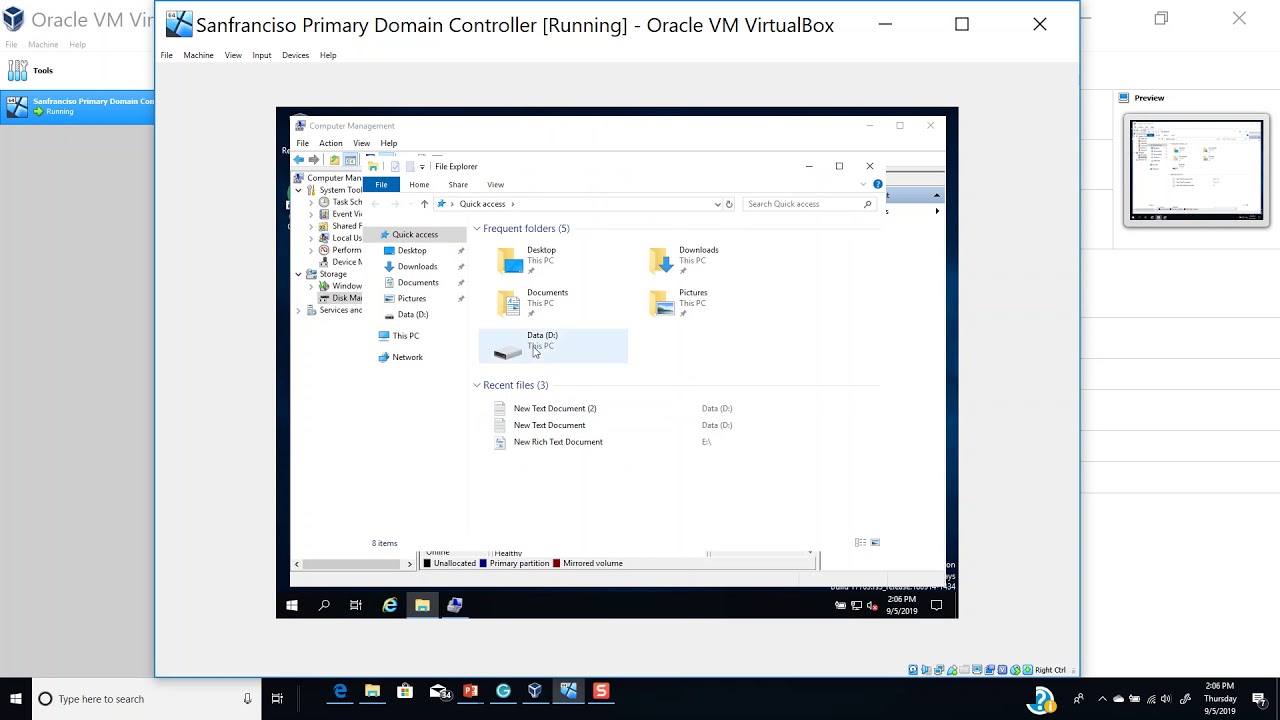
Task: Select Data (D:) in the navigation pane
Action: 412,314
